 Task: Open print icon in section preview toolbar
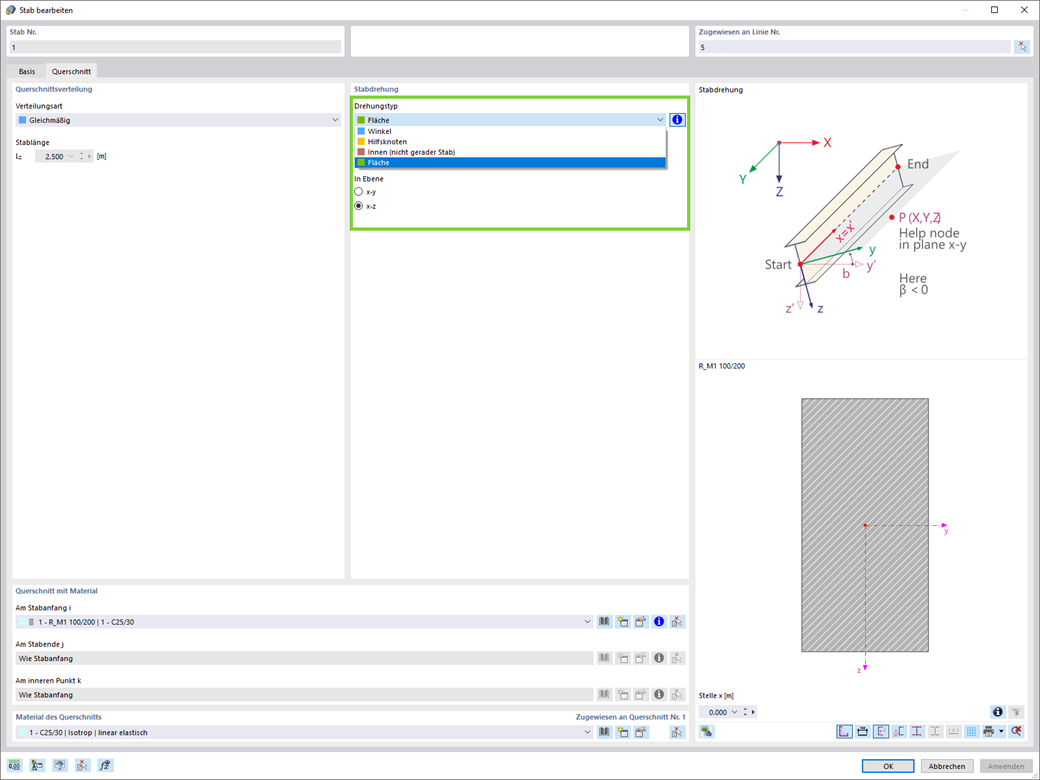(x=989, y=732)
